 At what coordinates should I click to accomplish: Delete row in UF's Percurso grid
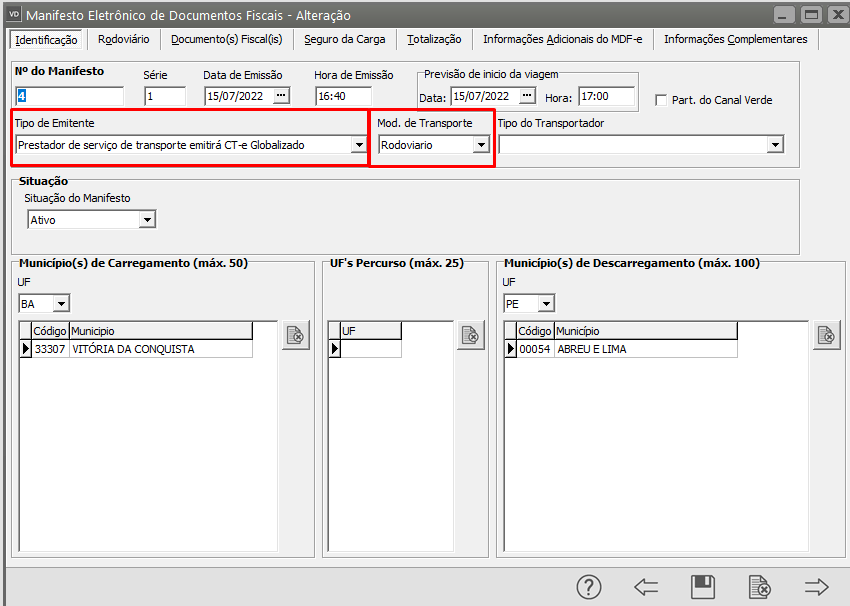coord(471,336)
